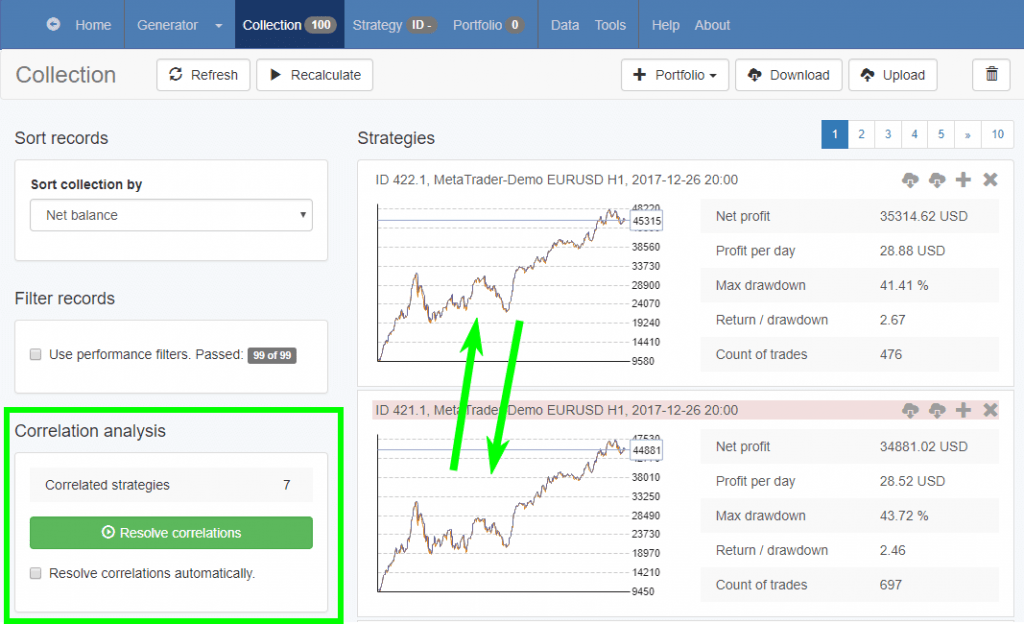Remove strategy 421.1 with X icon
This screenshot has width=1024, height=624.
990,410
